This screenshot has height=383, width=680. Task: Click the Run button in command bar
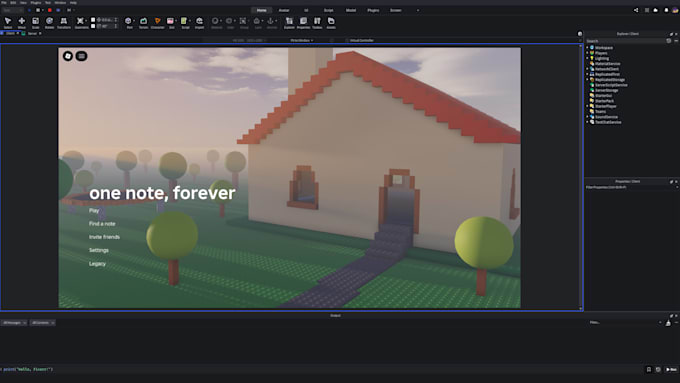[671, 370]
